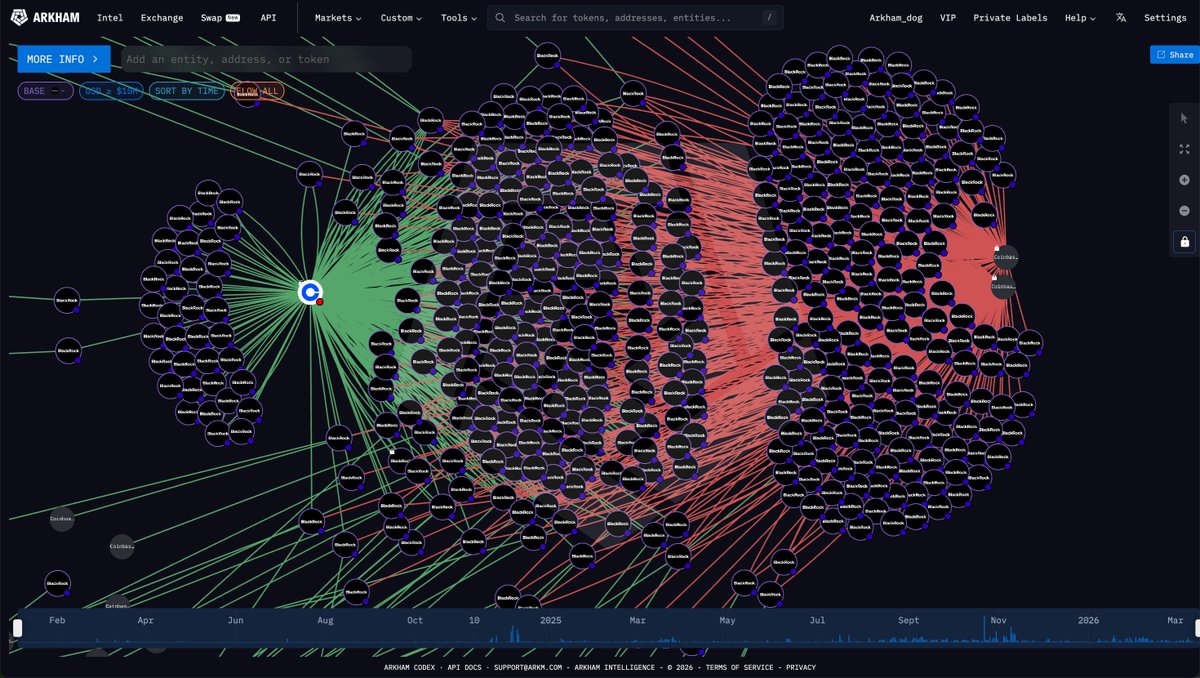Click the search magnifier icon
1200x678 pixels.
(500, 18)
